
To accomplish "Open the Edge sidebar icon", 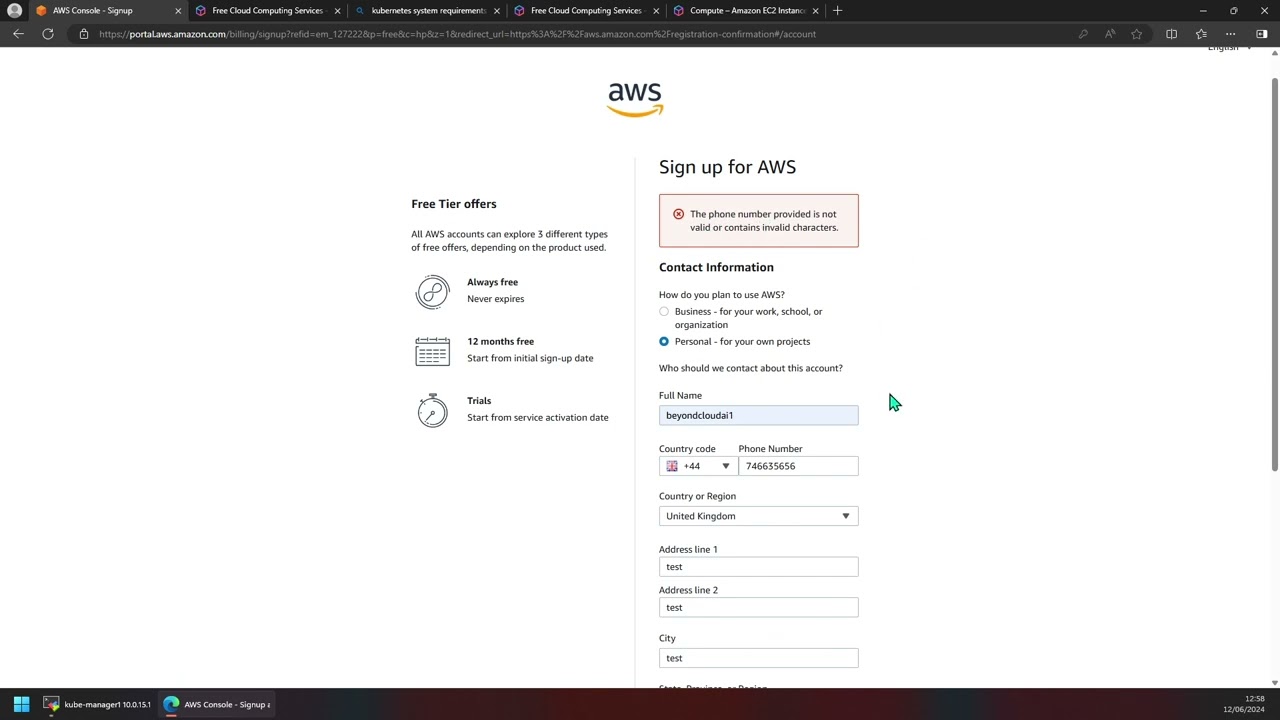I will coord(1261,34).
